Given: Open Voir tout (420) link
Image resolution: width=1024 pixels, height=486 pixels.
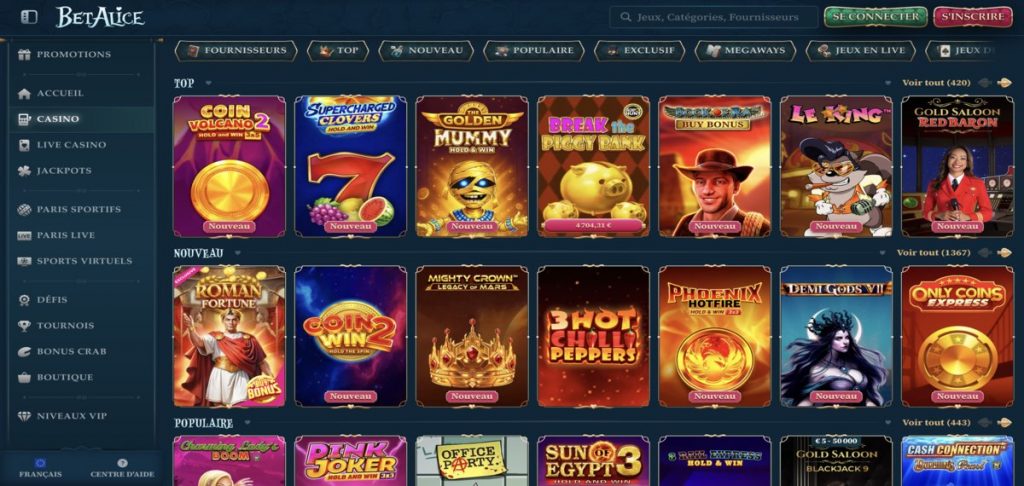Looking at the screenshot, I should 936,83.
